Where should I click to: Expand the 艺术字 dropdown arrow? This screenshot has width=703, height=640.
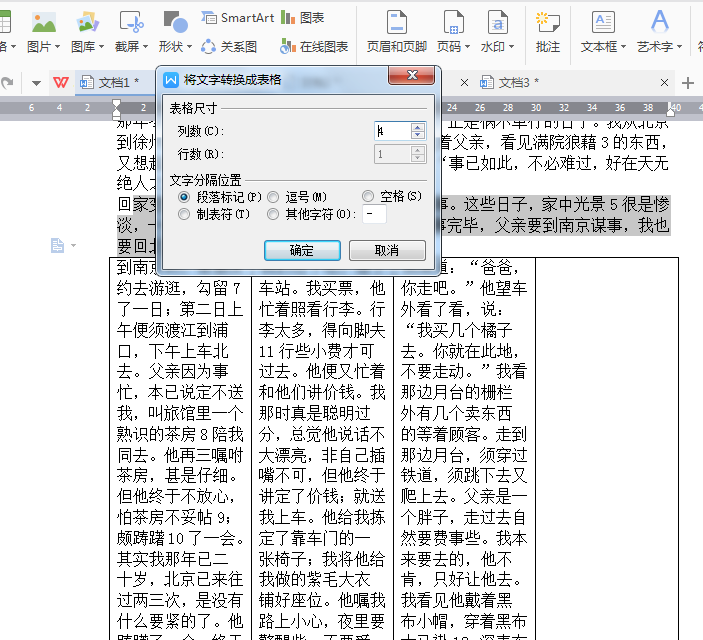(679, 47)
